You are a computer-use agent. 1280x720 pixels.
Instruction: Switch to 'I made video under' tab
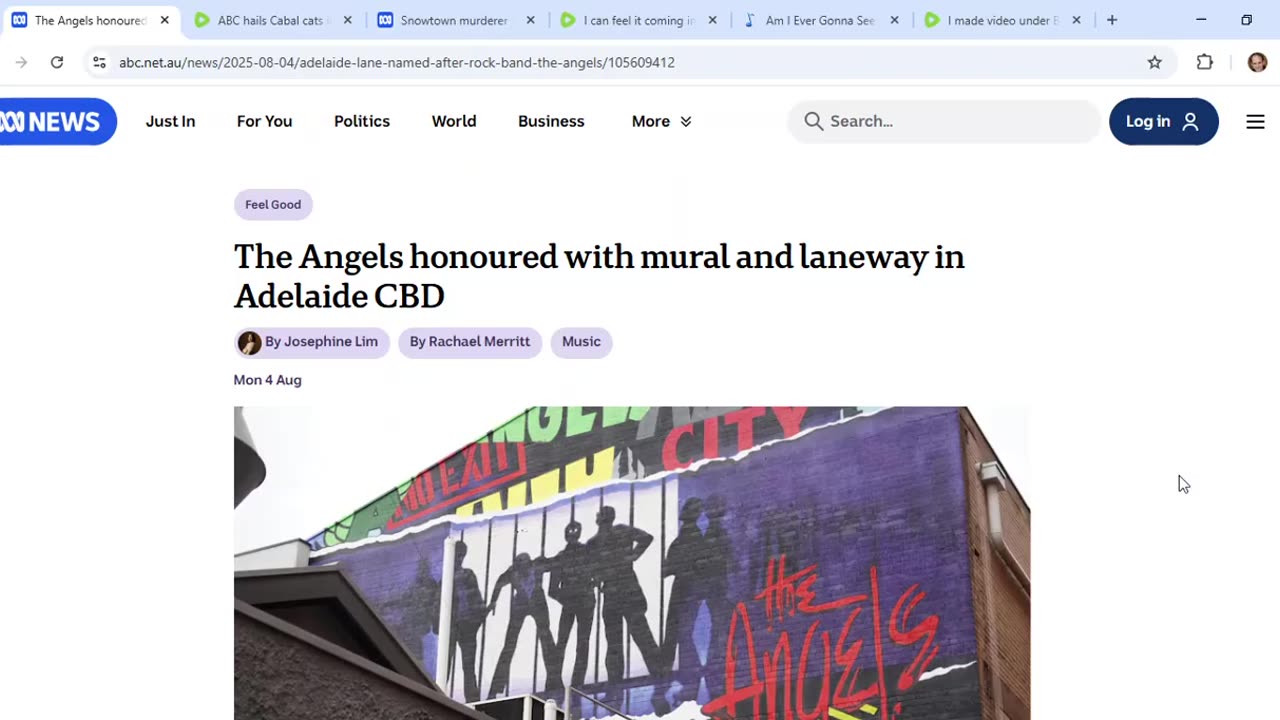tap(1002, 20)
